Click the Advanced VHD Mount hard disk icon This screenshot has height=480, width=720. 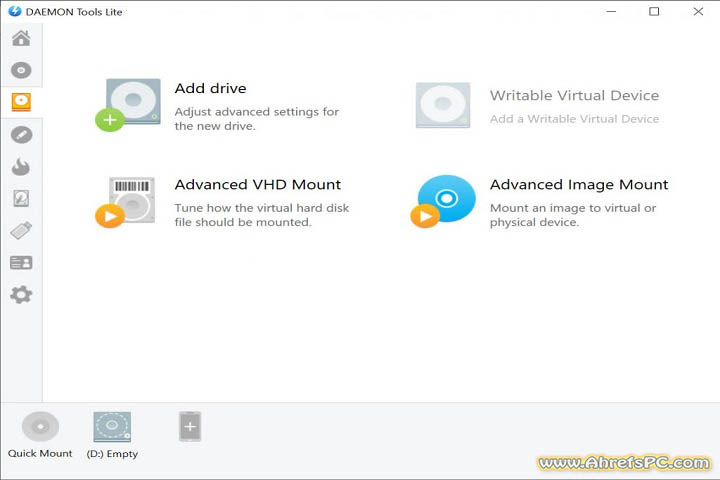click(x=126, y=202)
